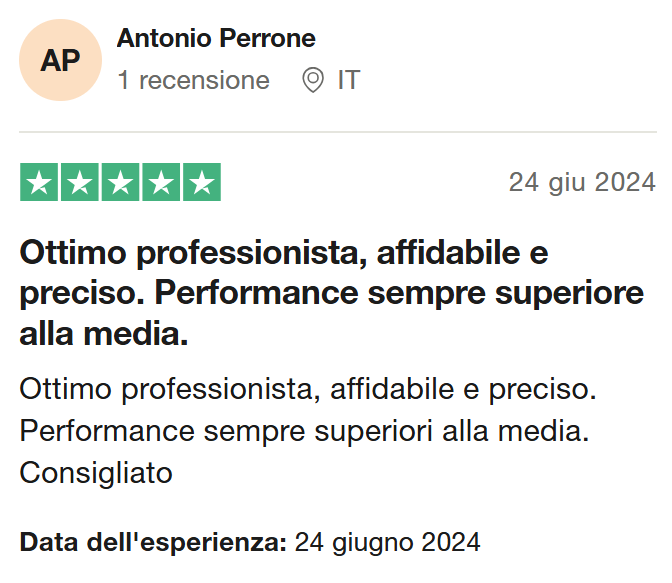Click the AP avatar circle
This screenshot has height=583, width=672.
(60, 60)
